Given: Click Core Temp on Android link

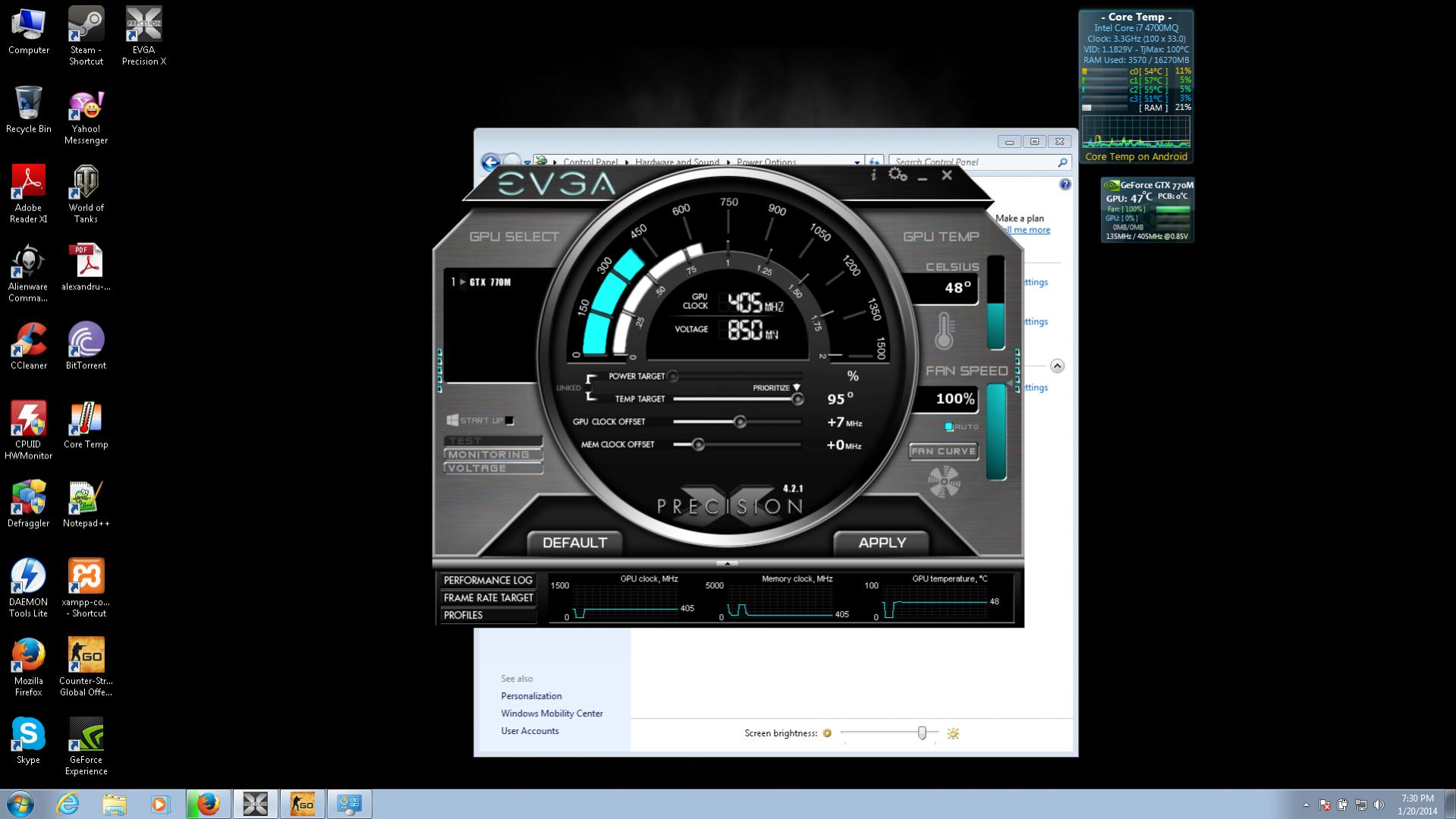Looking at the screenshot, I should [x=1136, y=156].
